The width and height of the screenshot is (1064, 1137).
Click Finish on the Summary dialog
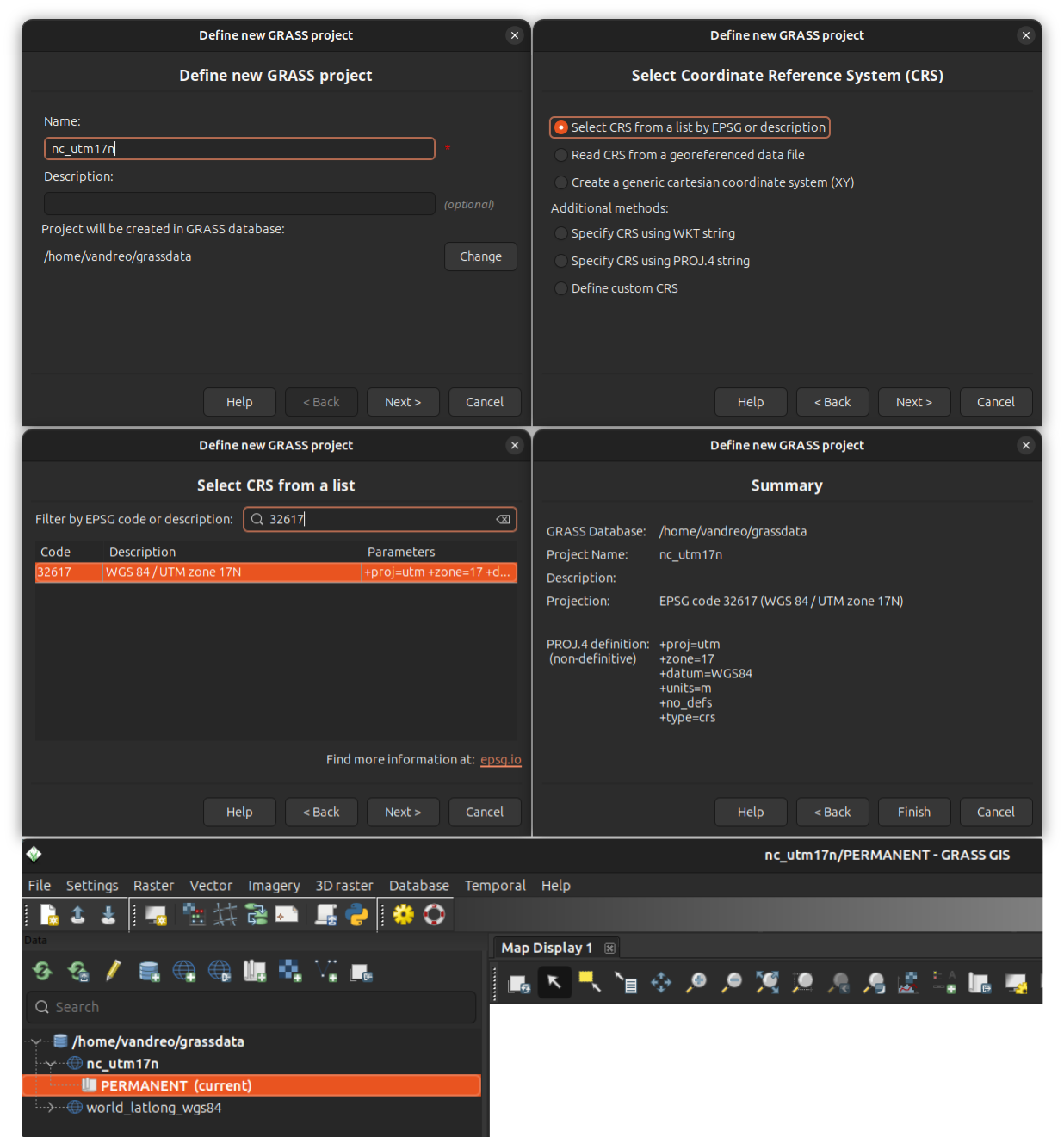pyautogui.click(x=913, y=812)
